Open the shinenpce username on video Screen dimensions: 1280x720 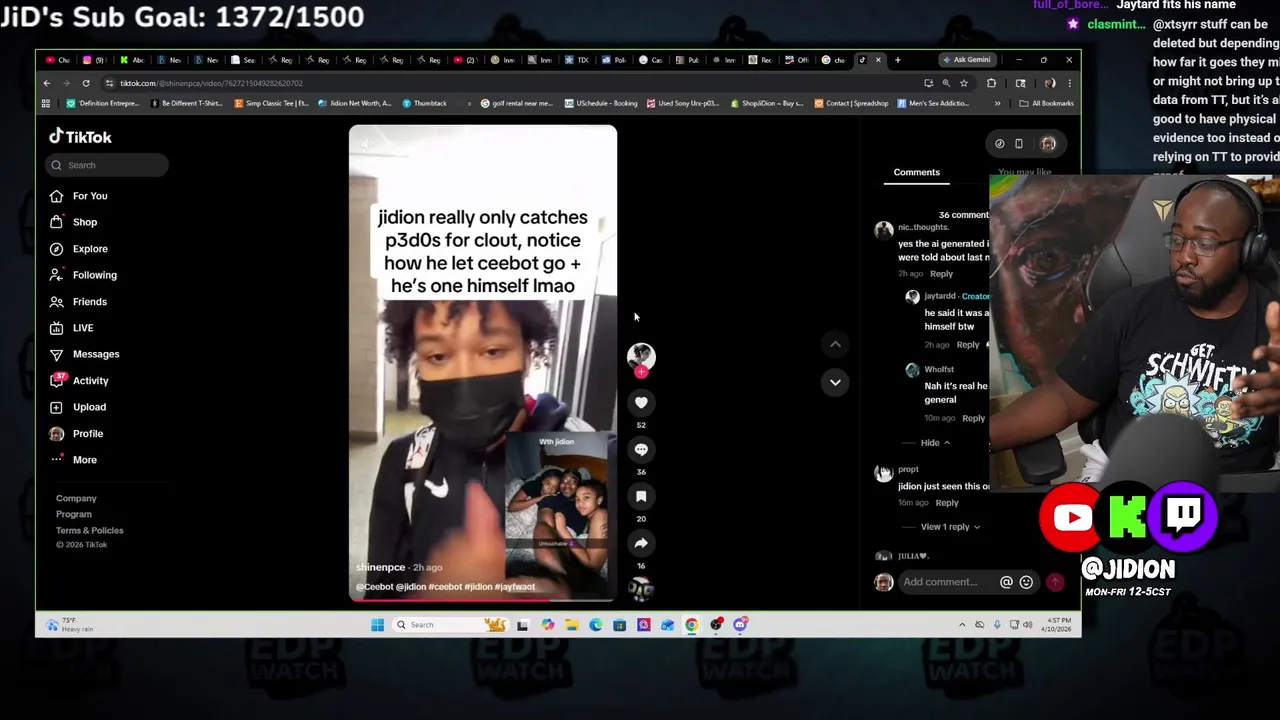tap(380, 567)
